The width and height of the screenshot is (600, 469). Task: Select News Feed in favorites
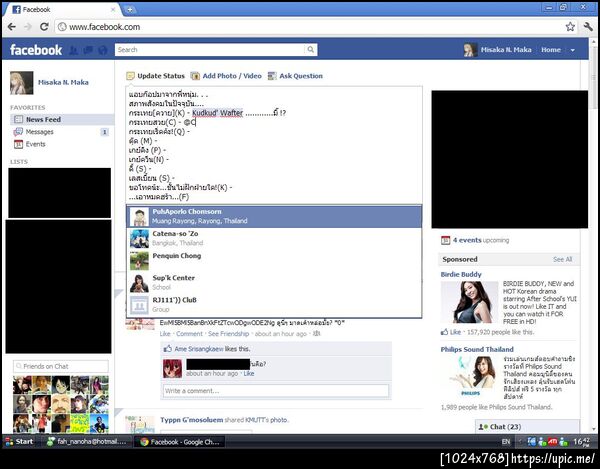pyautogui.click(x=62, y=119)
